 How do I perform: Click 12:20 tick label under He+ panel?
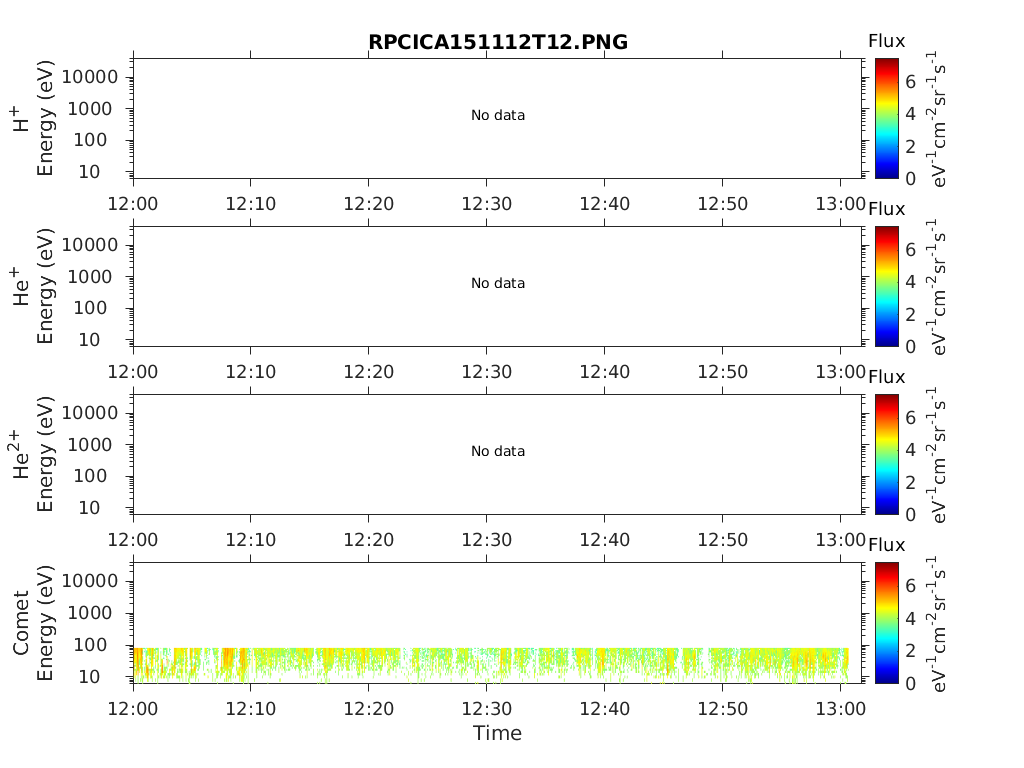coord(368,372)
